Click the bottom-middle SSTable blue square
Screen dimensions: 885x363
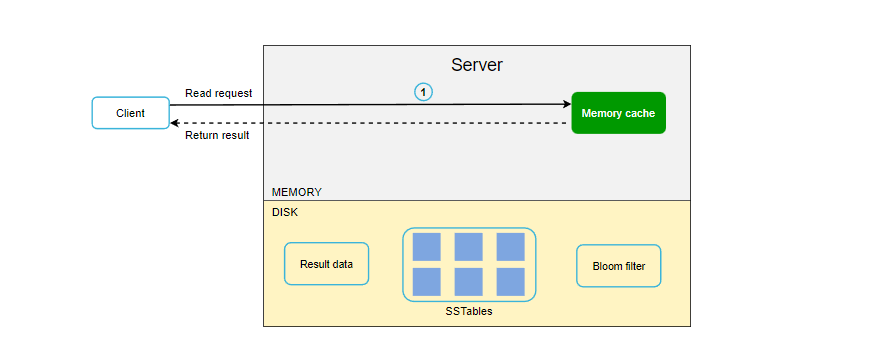coord(468,282)
